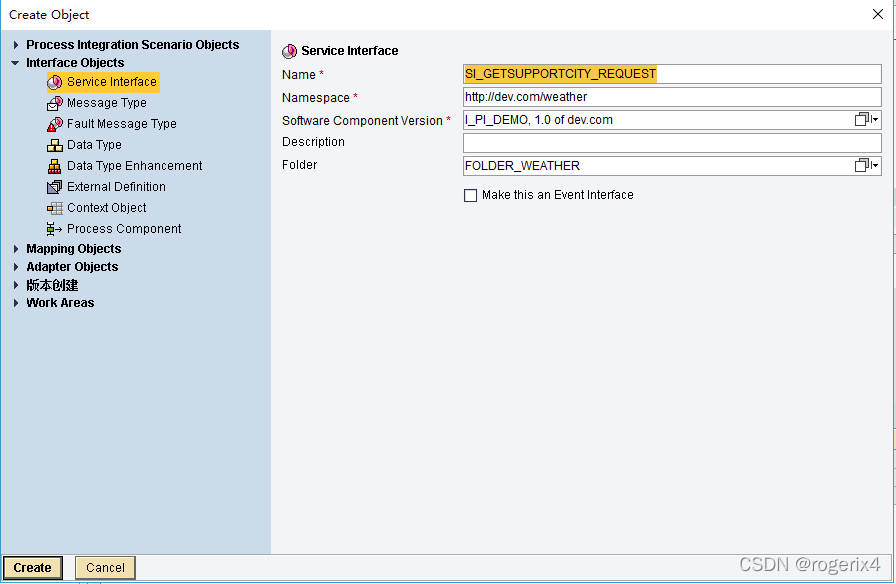This screenshot has height=584, width=896.
Task: Click the Data Type Enhancement icon
Action: tap(55, 166)
